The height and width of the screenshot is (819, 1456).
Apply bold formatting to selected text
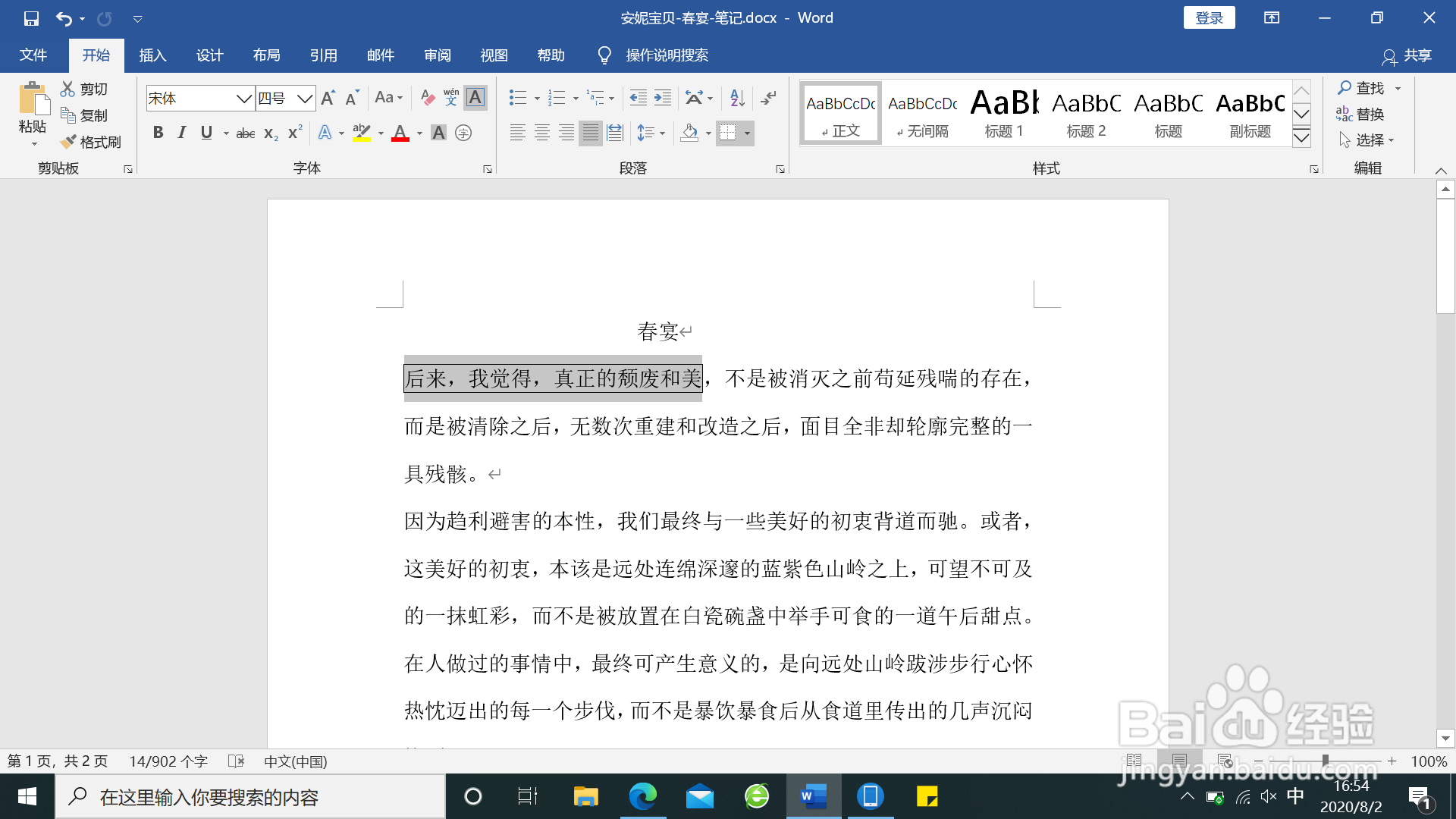click(x=158, y=133)
